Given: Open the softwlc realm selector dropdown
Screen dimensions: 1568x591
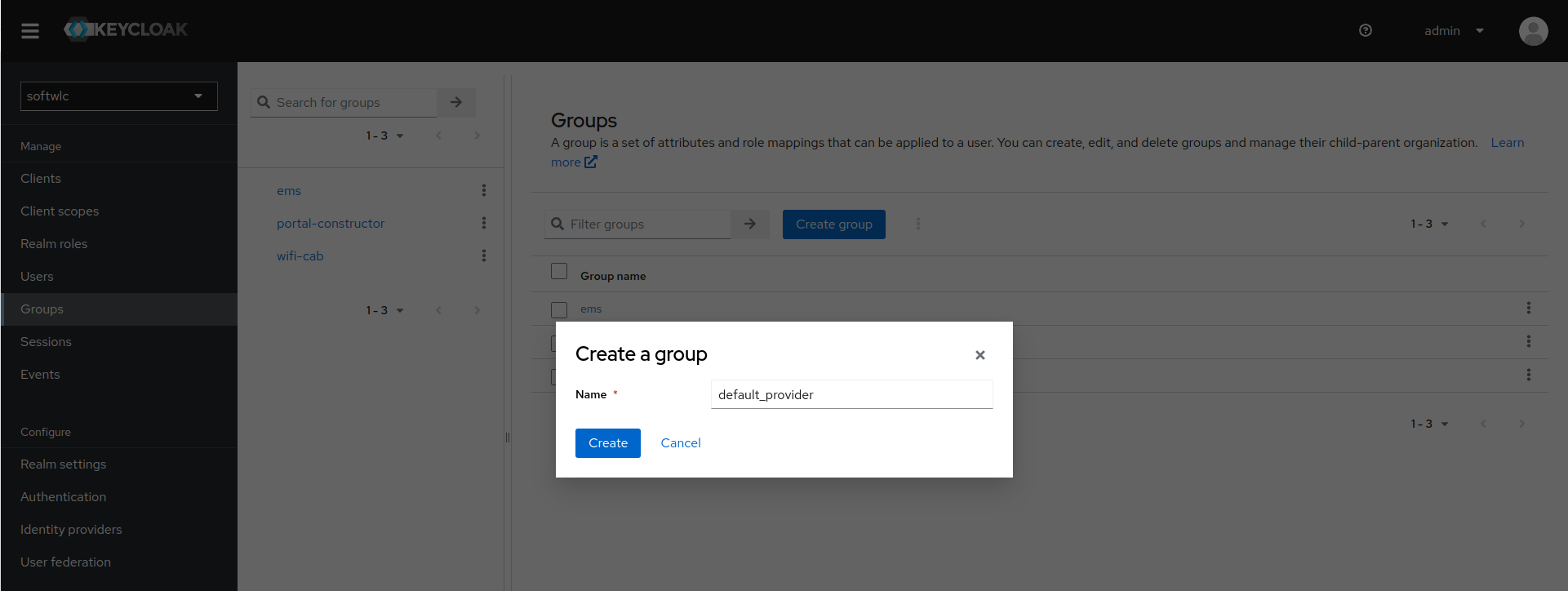Looking at the screenshot, I should coord(119,96).
